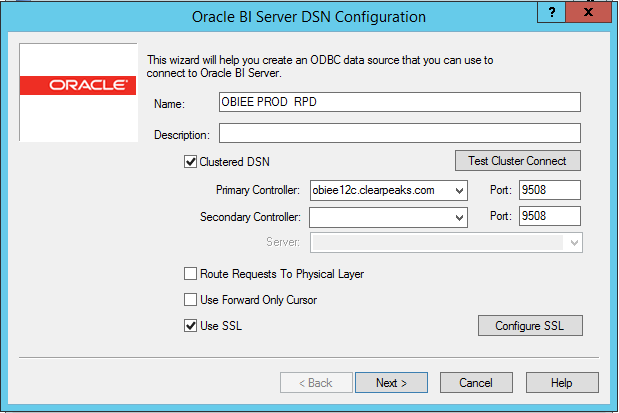Click the Name field containing OBIEE PROD RPD
619x413 pixels.
(x=400, y=102)
